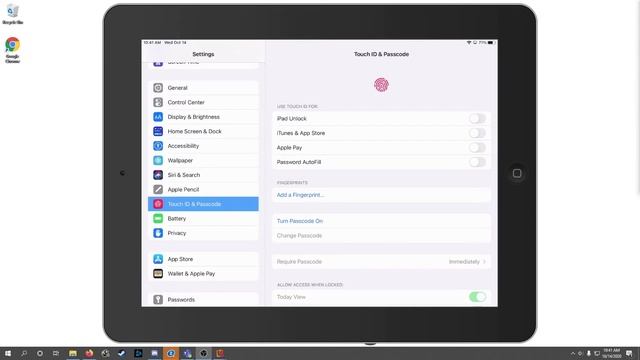Open the notification center icon

629,353
